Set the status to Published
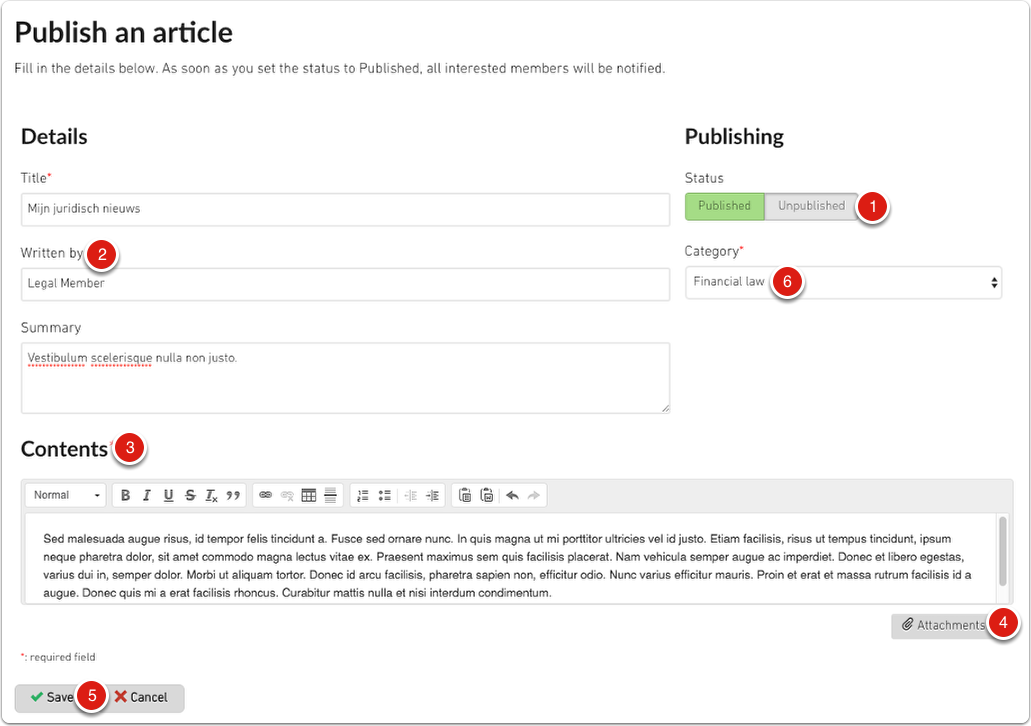 click(724, 206)
